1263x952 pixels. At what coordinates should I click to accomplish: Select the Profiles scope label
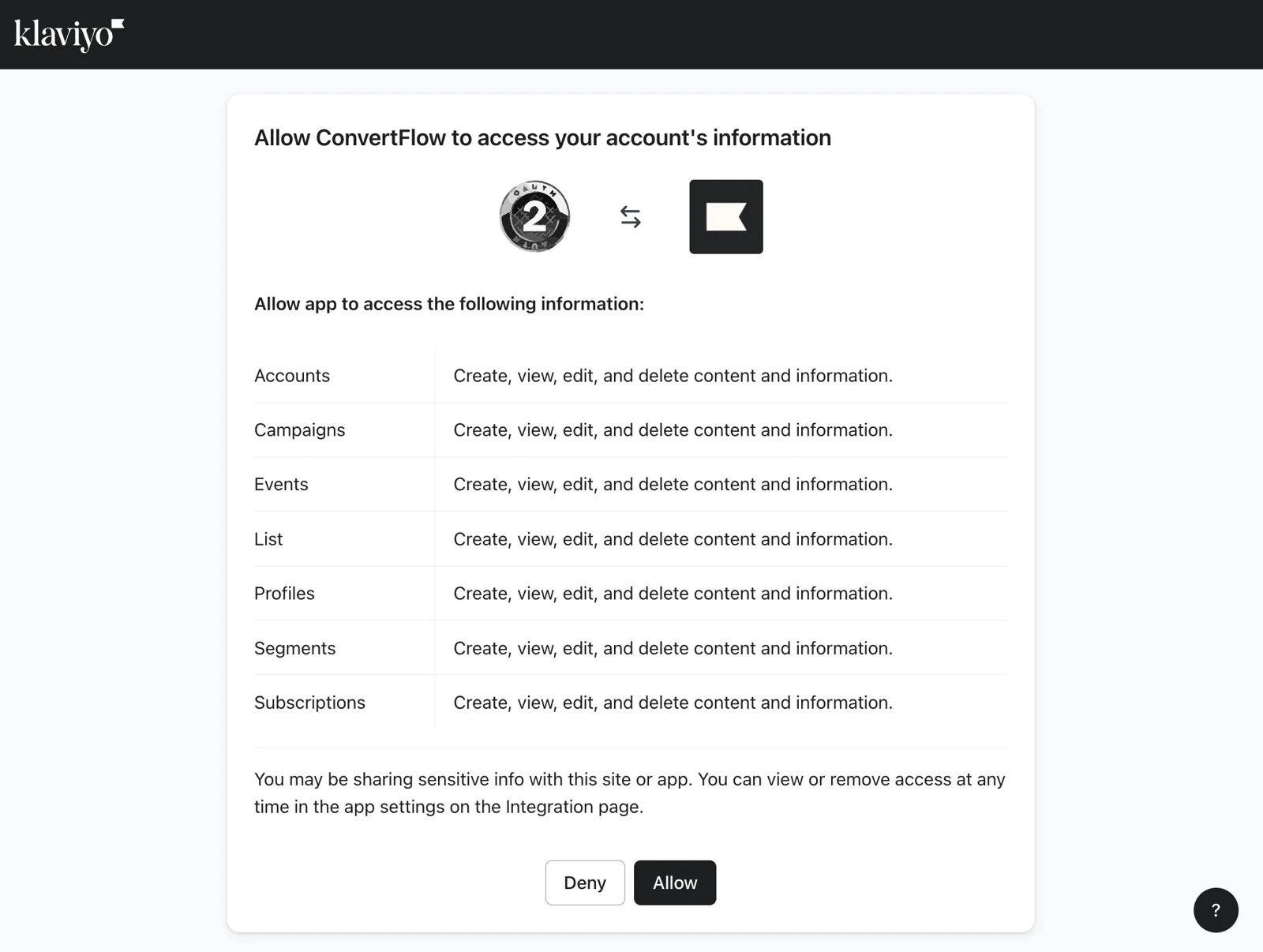[x=284, y=594]
